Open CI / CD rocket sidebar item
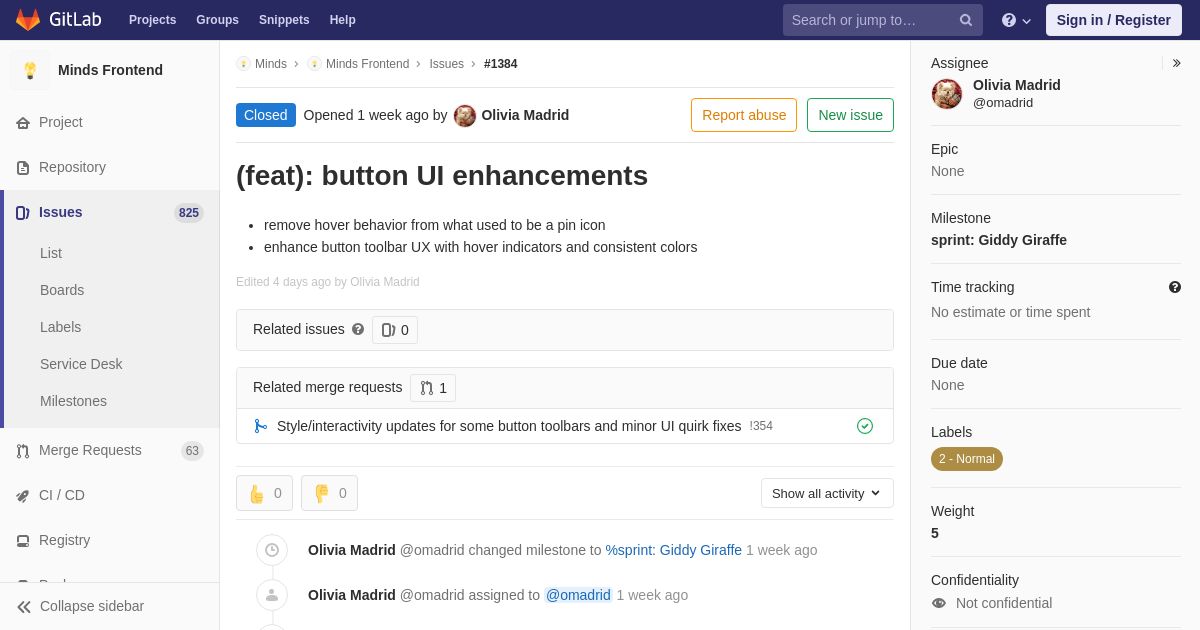This screenshot has height=630, width=1200. pos(23,495)
